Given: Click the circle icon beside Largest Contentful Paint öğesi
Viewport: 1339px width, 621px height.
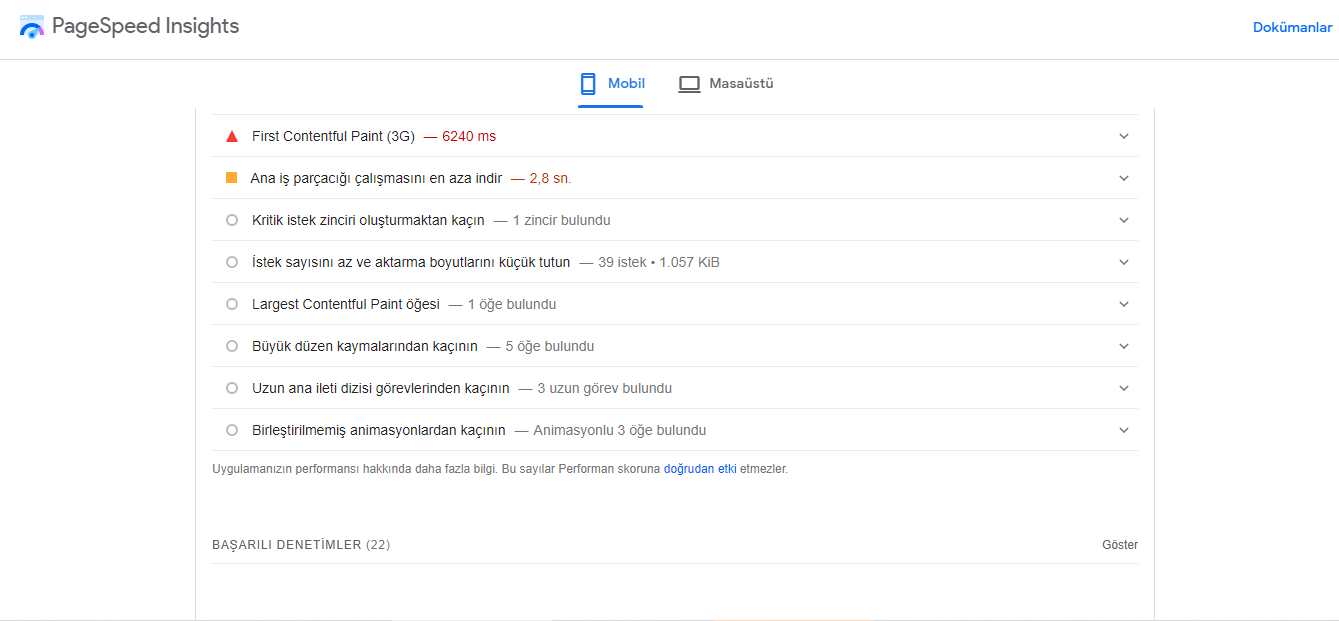Looking at the screenshot, I should tap(231, 303).
